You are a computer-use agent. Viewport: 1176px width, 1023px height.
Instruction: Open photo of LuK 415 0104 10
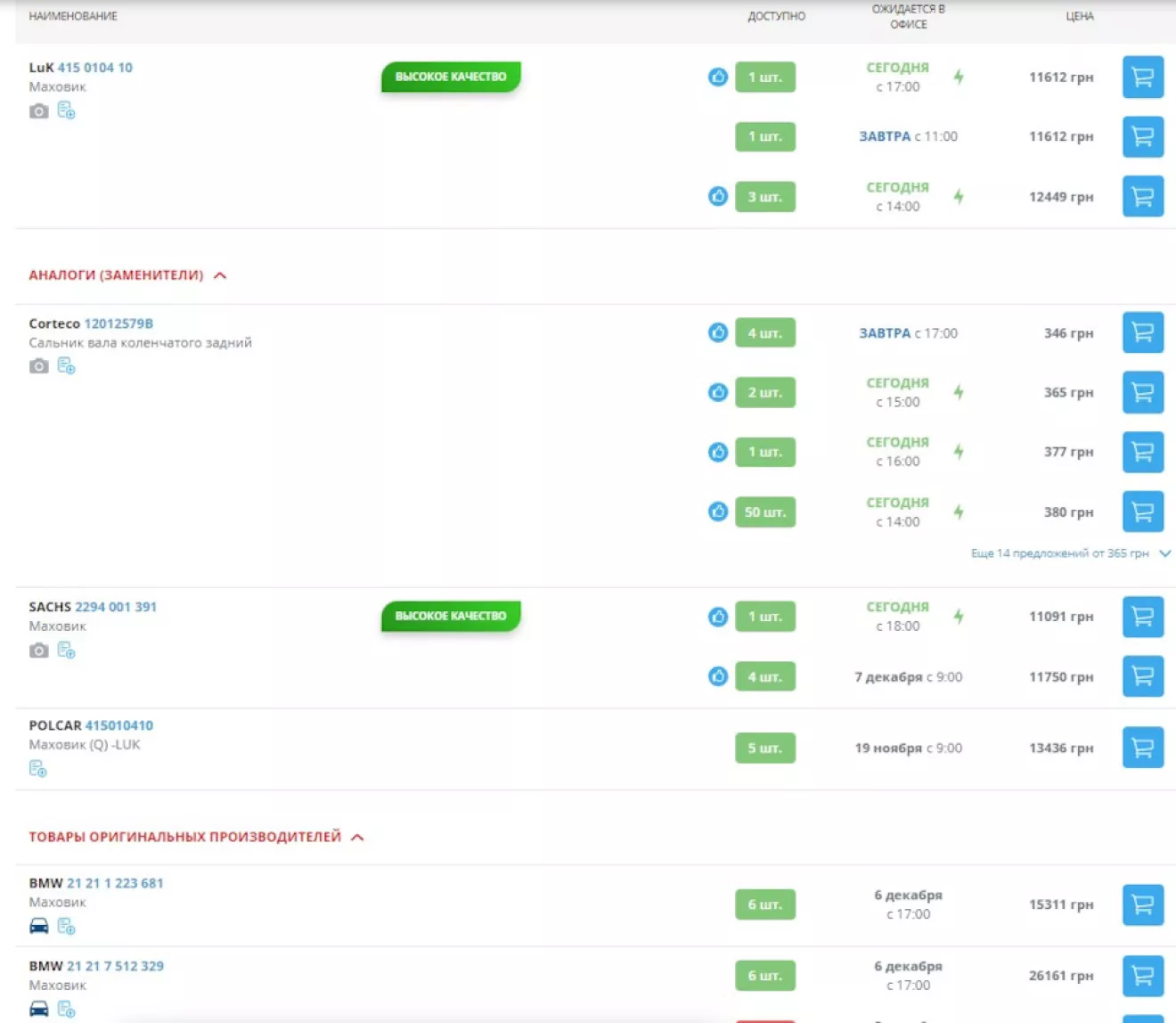38,111
